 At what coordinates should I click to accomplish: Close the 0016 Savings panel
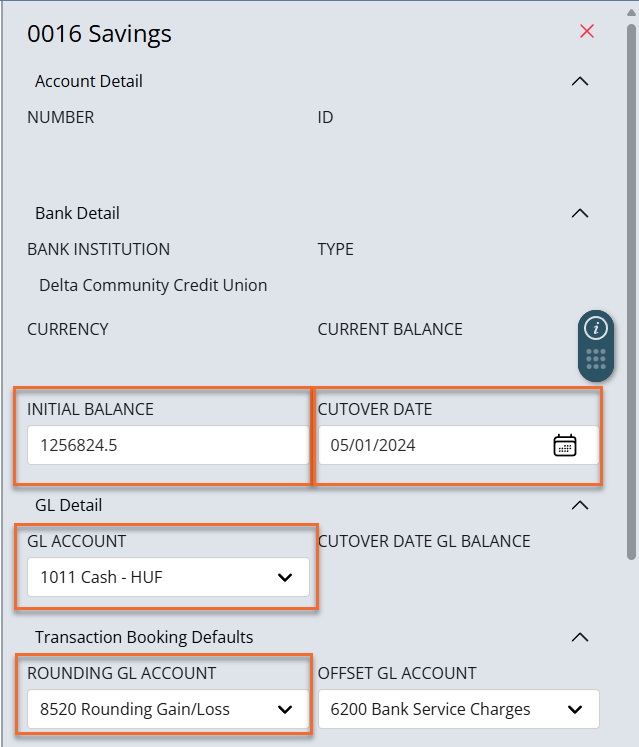pos(587,31)
